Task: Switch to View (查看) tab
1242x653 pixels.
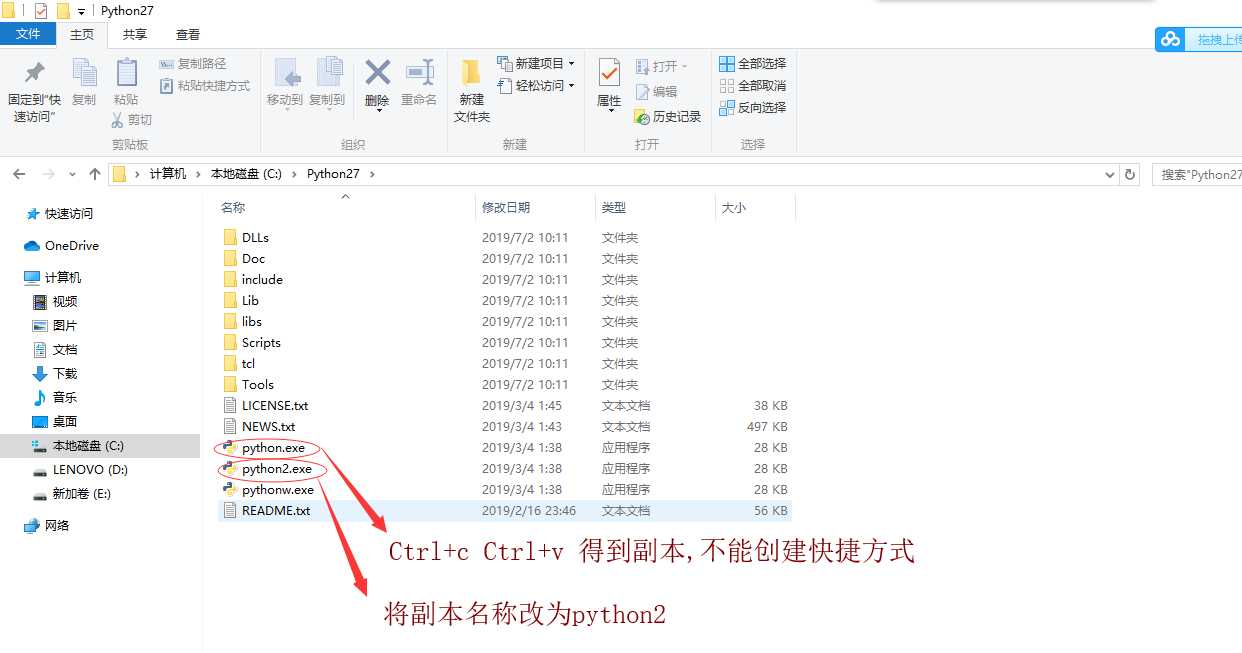Action: click(x=188, y=35)
